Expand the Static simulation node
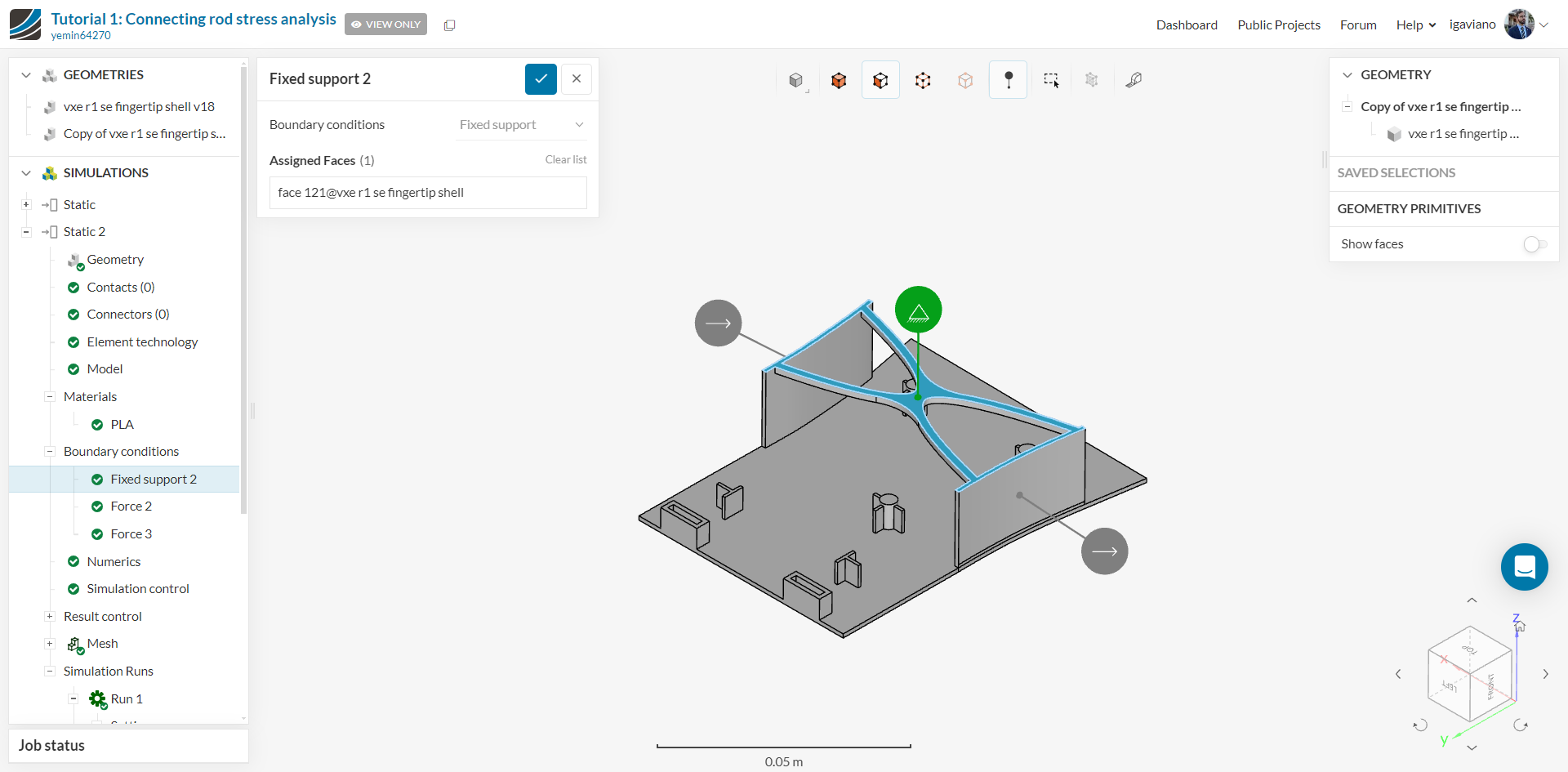Viewport: 1568px width, 772px height. coord(26,205)
